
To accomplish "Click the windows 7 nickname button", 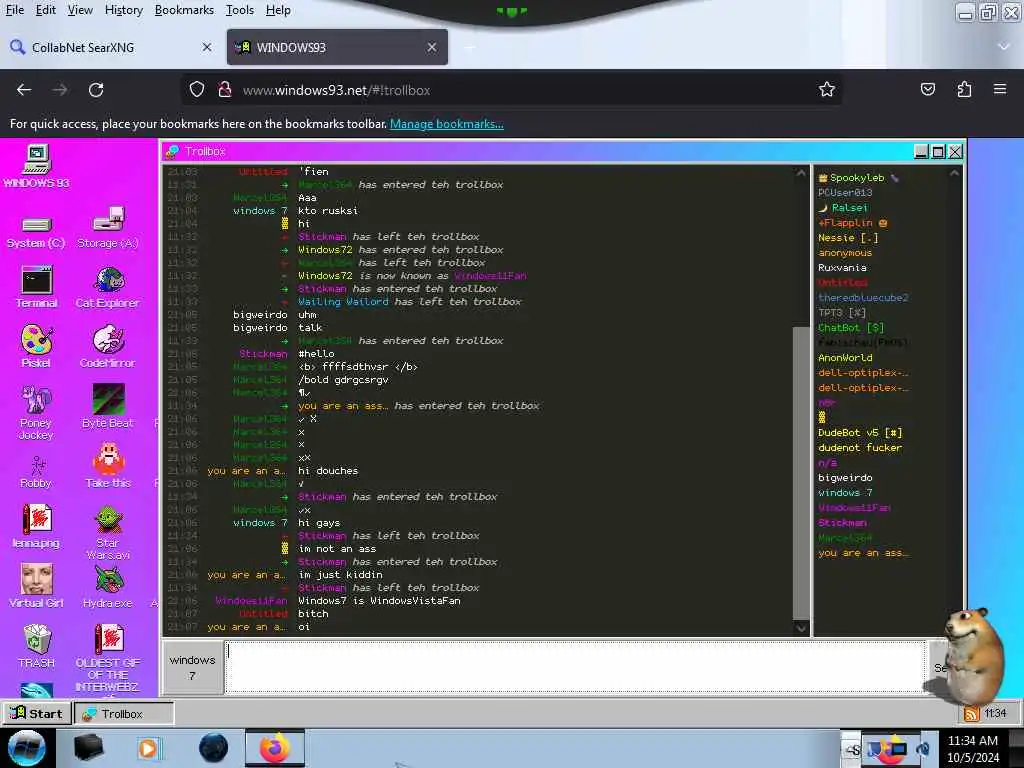I will point(192,667).
